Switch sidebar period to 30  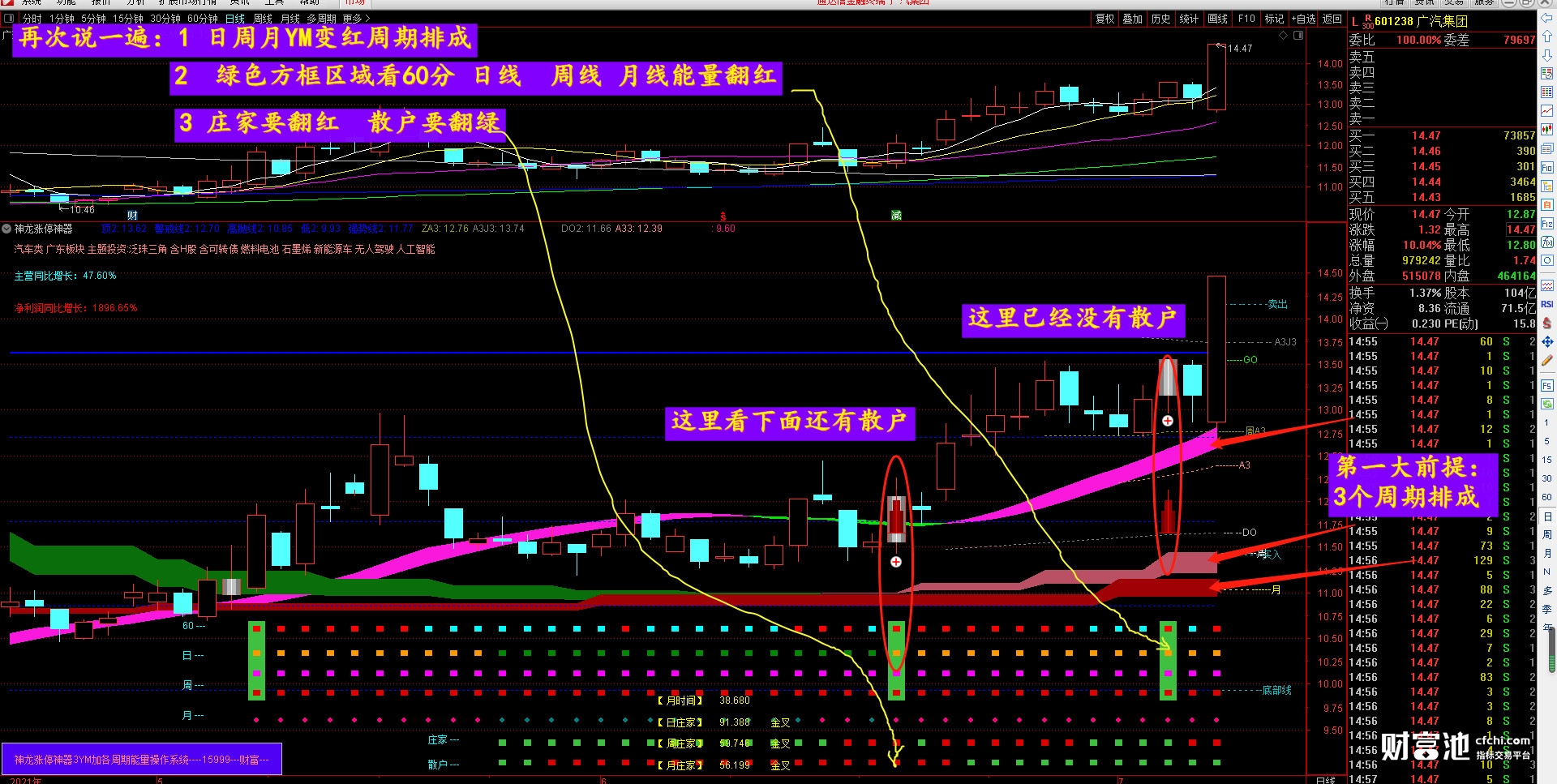pyautogui.click(x=1546, y=478)
